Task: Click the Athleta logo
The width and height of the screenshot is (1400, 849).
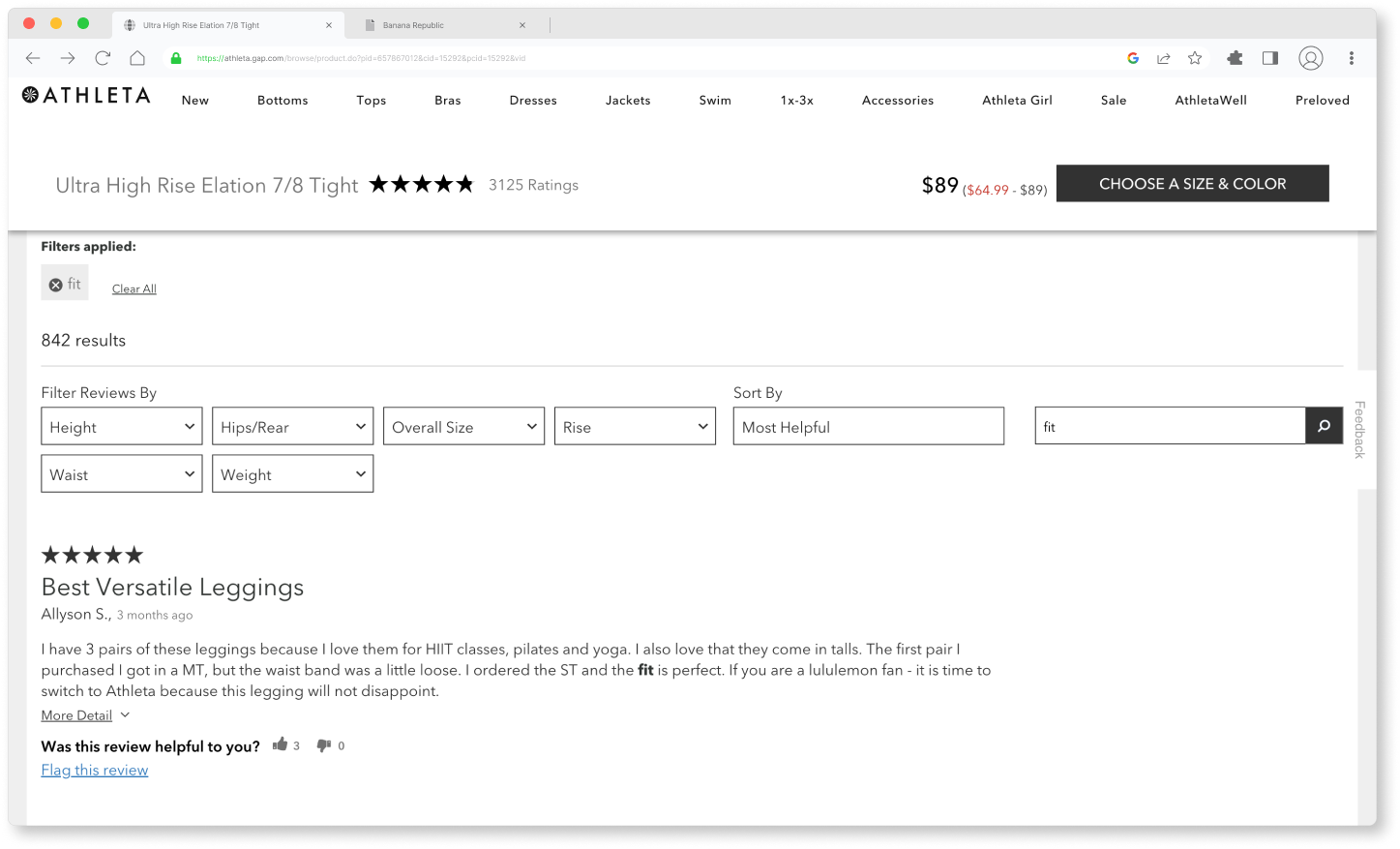Action: pyautogui.click(x=86, y=95)
